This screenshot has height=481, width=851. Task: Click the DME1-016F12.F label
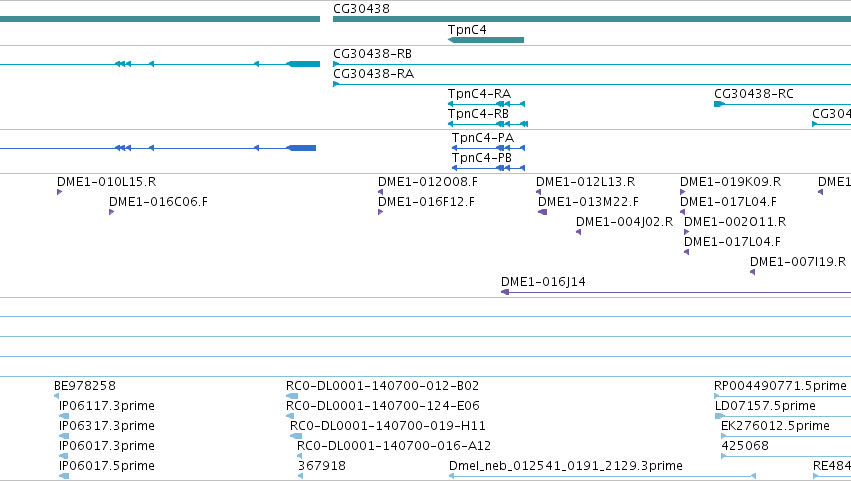tap(426, 202)
